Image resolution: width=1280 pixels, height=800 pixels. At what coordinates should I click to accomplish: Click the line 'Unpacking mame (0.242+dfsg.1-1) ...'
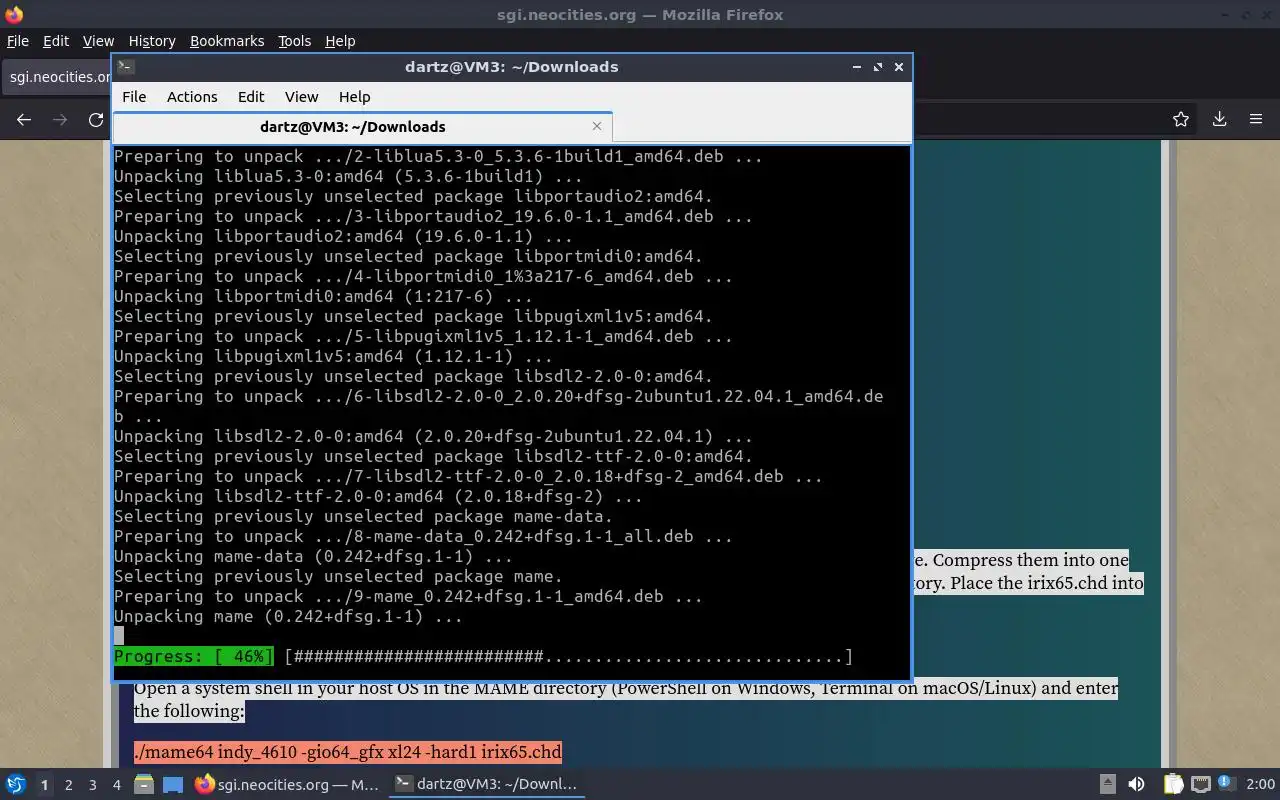(x=288, y=616)
